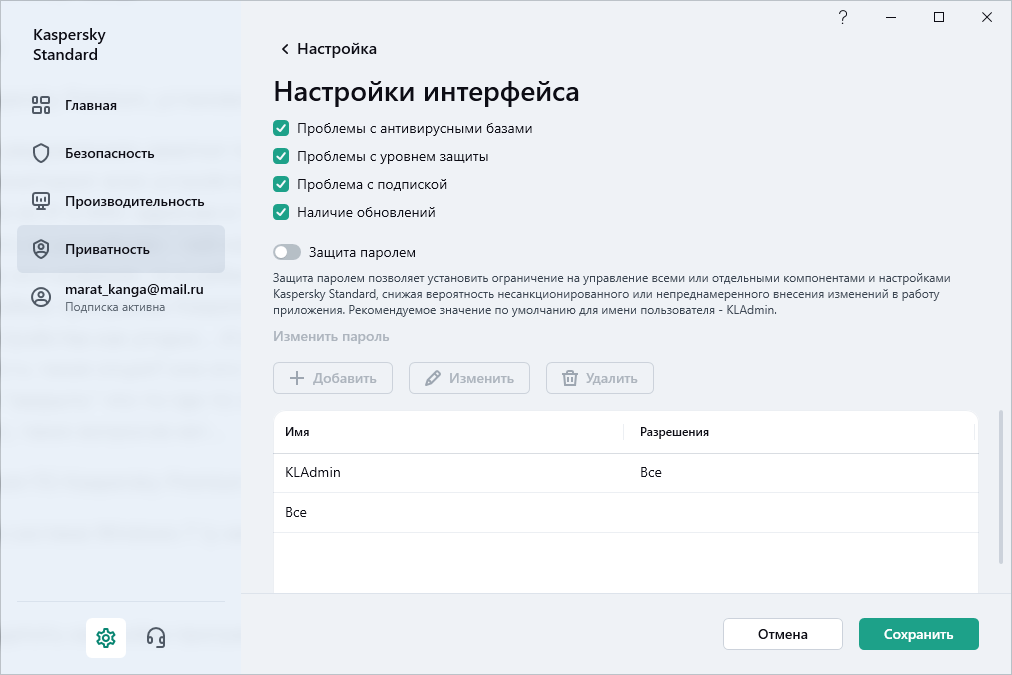The height and width of the screenshot is (675, 1012).
Task: Open the settings gear icon
Action: click(106, 638)
